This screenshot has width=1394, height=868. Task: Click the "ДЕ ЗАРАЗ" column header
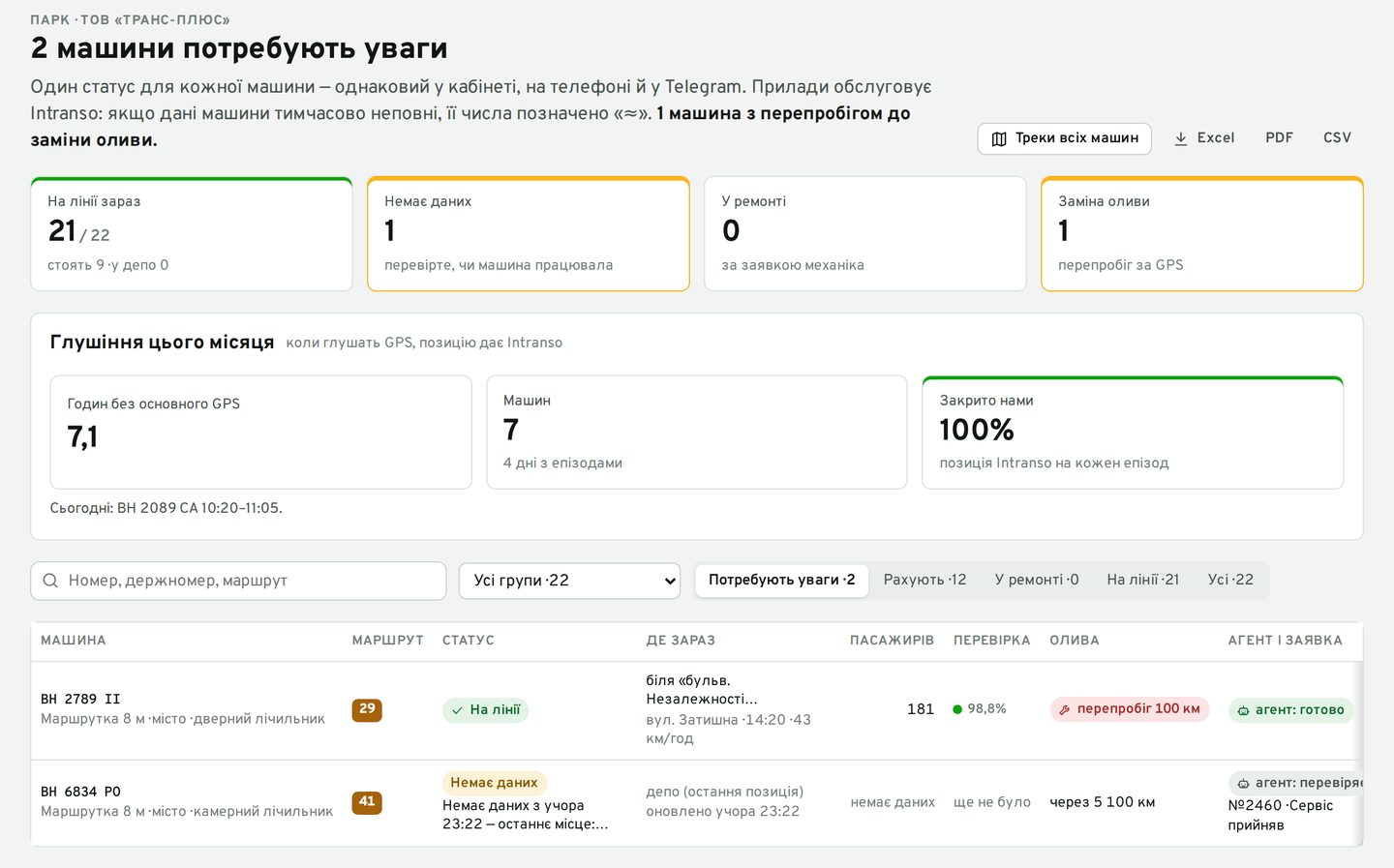[681, 641]
